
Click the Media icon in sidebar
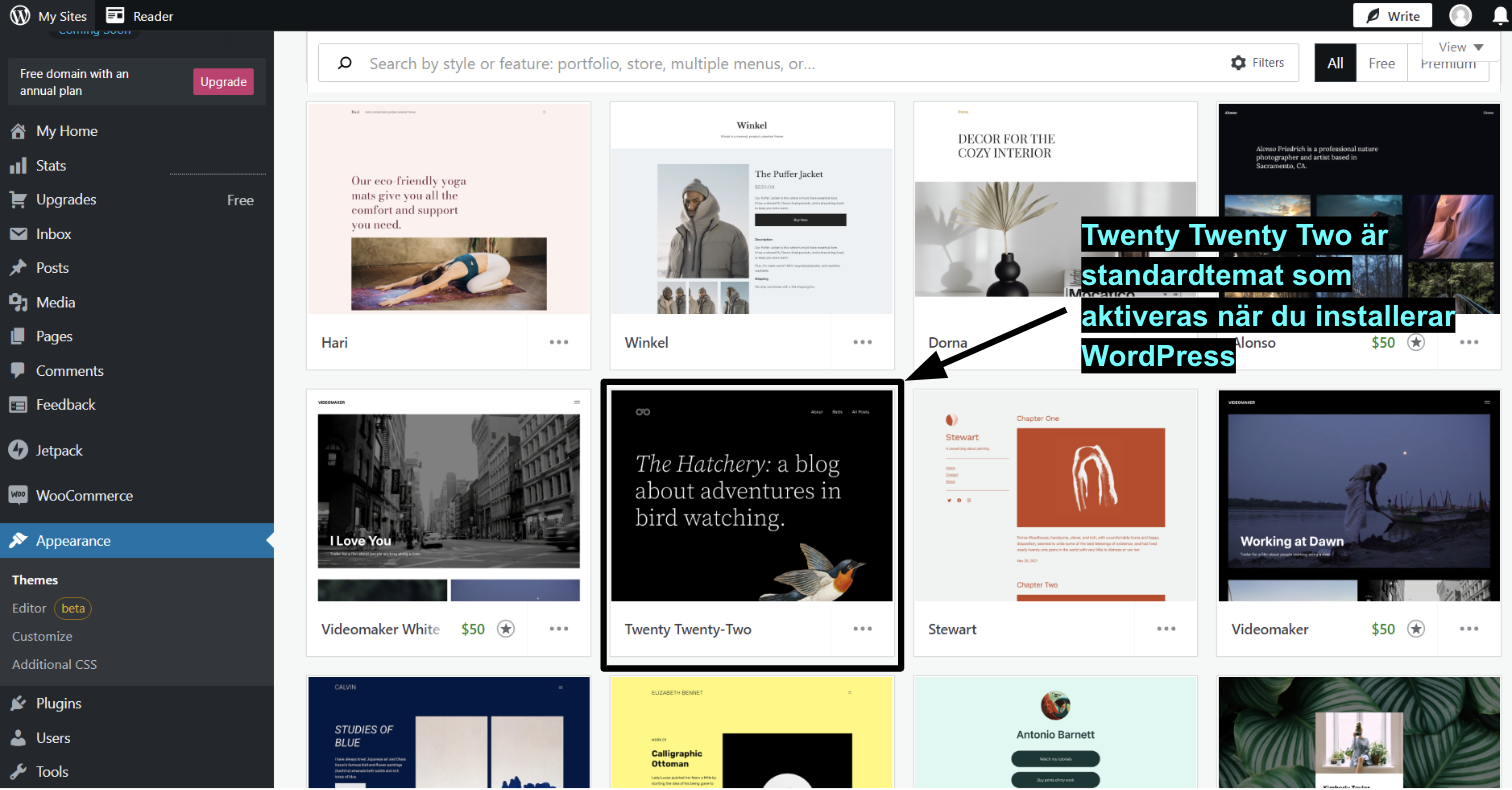18,302
